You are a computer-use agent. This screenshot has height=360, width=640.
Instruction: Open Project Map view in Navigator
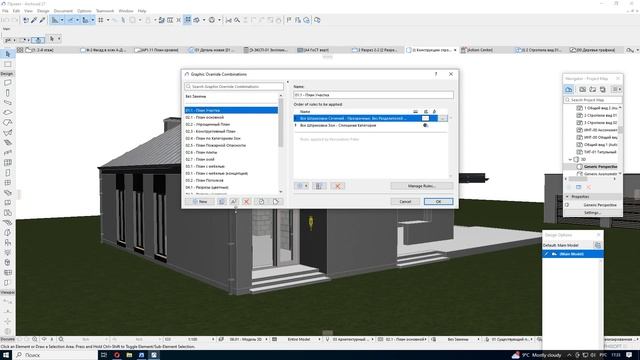569,89
